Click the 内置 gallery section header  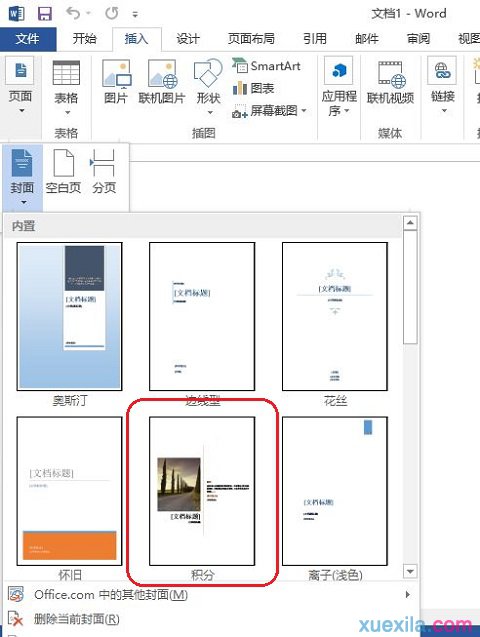pos(203,226)
